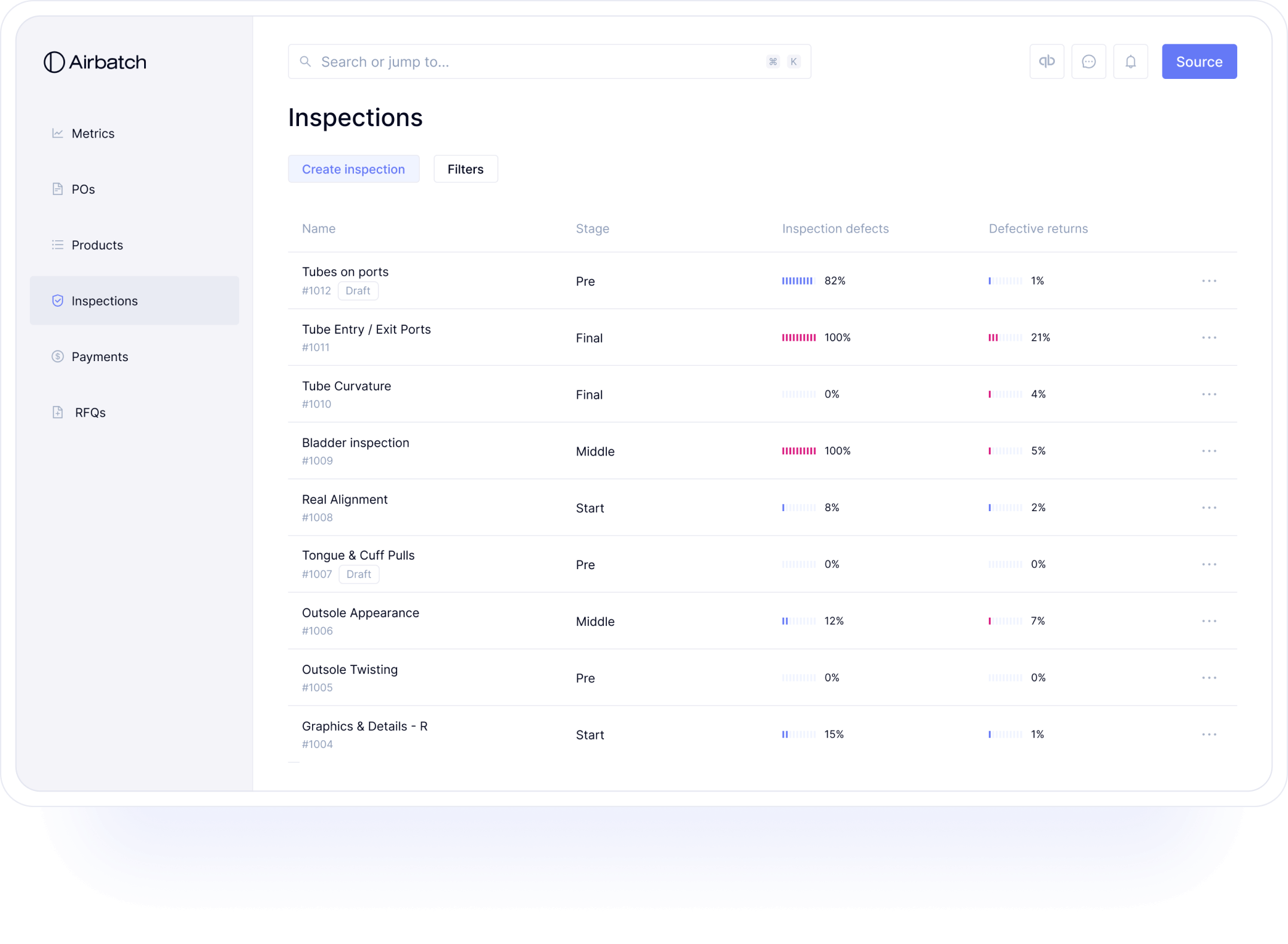Click the Airbatch logo icon
The width and height of the screenshot is (1288, 944).
click(x=54, y=62)
